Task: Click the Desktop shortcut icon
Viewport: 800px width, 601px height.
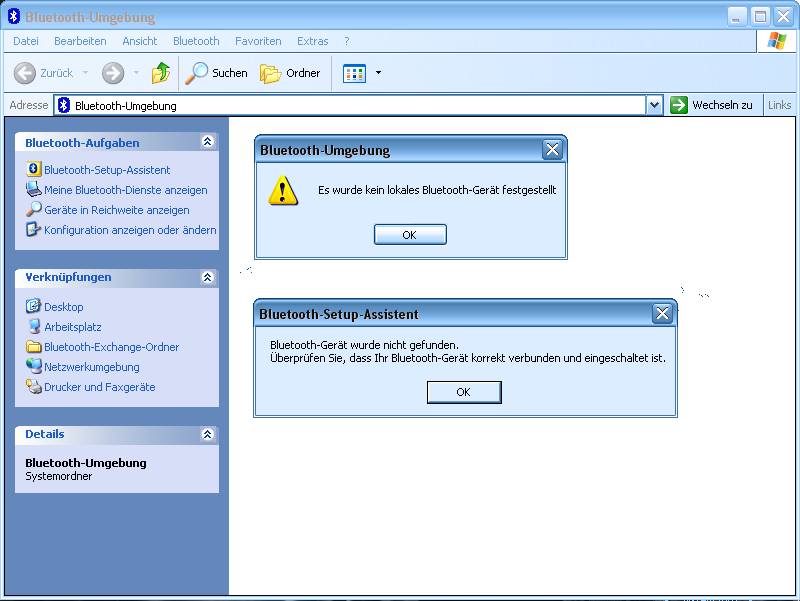Action: [33, 306]
